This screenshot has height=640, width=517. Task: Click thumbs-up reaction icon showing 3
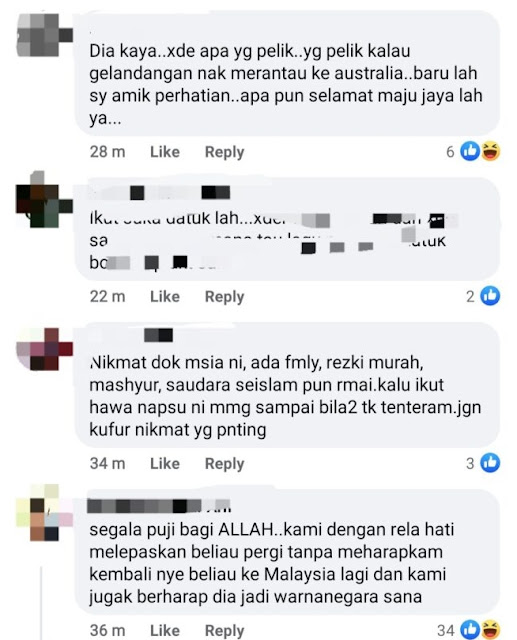tap(490, 462)
